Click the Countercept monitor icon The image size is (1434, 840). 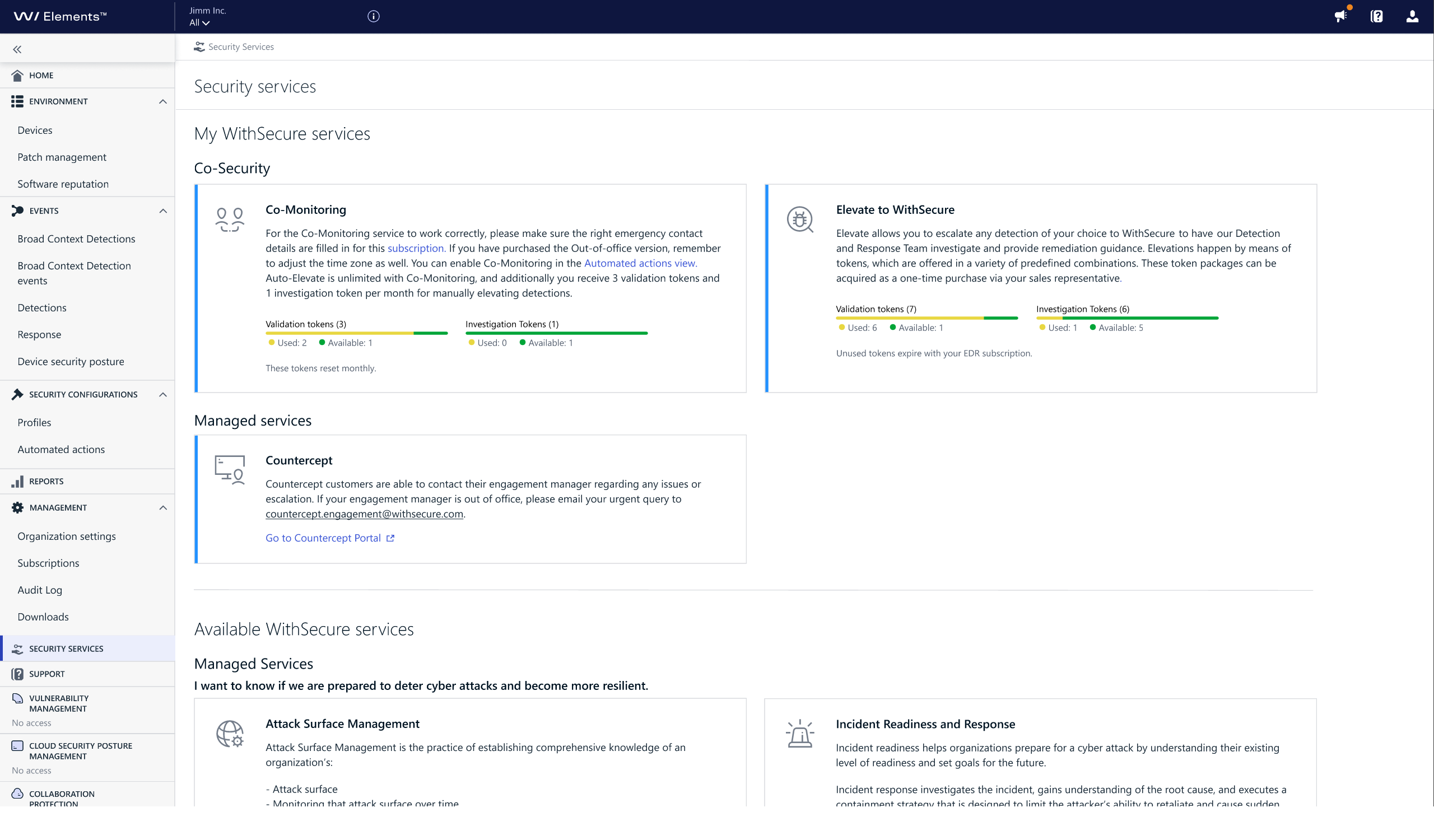[x=230, y=470]
